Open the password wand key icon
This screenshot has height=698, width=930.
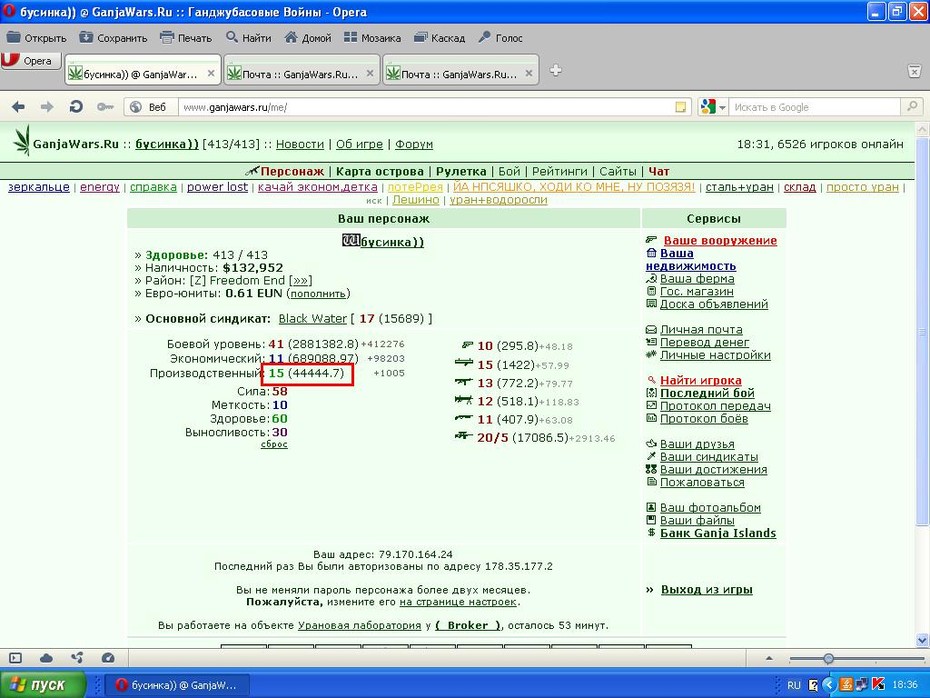(x=105, y=107)
